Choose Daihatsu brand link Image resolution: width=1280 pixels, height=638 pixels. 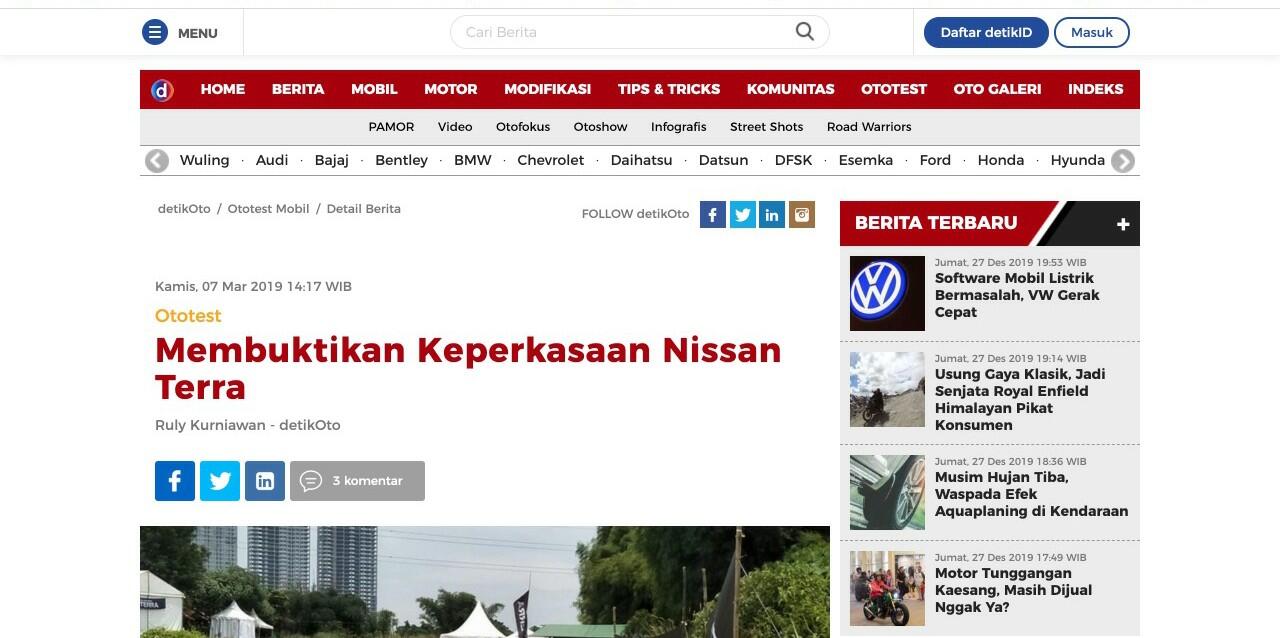click(x=641, y=160)
